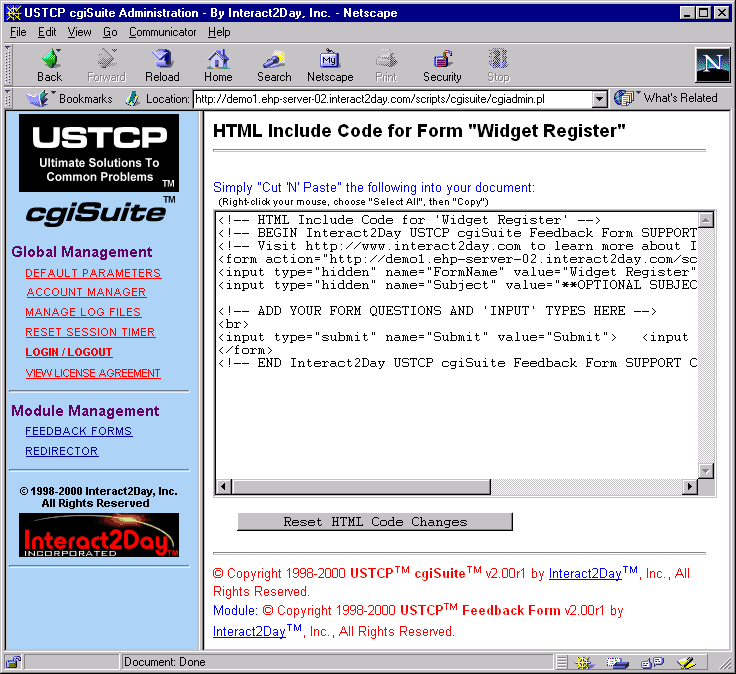Open ACCOUNT MANAGER link
Image resolution: width=736 pixels, height=674 pixels.
[86, 292]
